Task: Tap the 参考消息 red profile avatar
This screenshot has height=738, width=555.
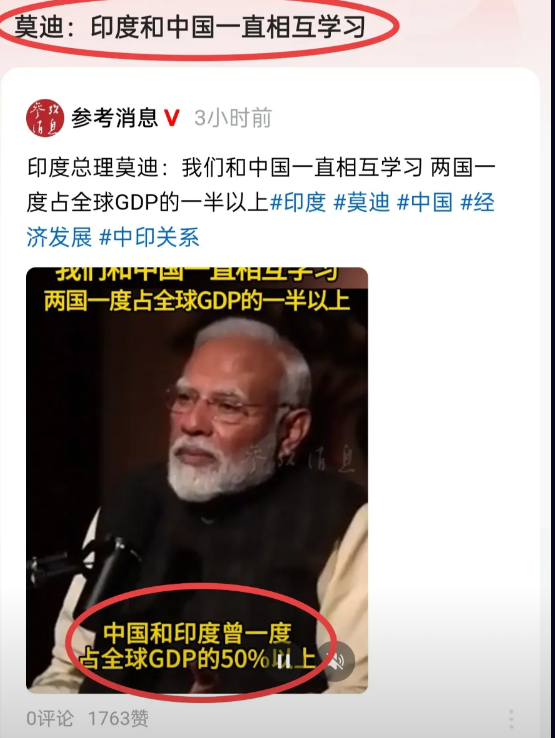Action: 45,118
